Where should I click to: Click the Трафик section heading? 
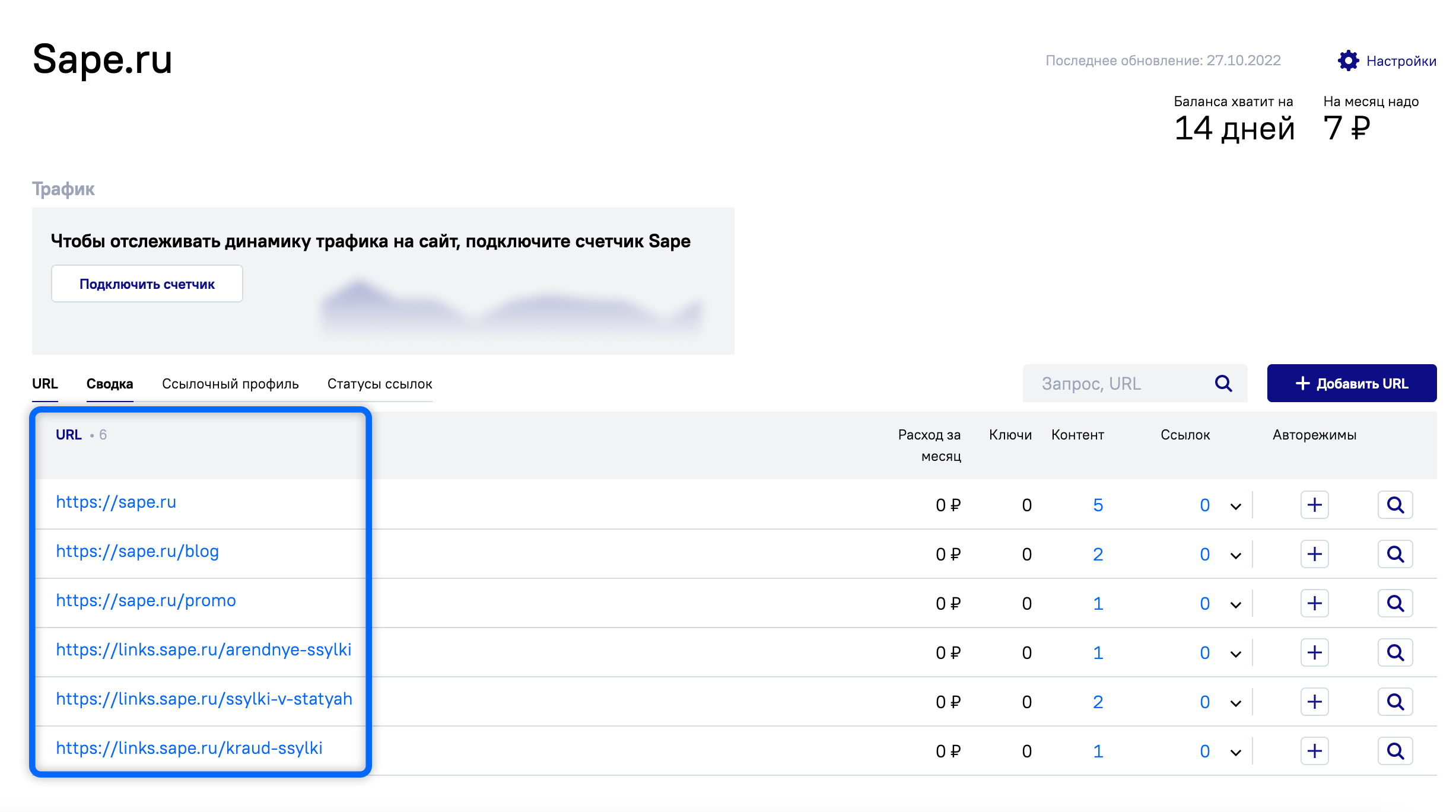click(x=63, y=189)
